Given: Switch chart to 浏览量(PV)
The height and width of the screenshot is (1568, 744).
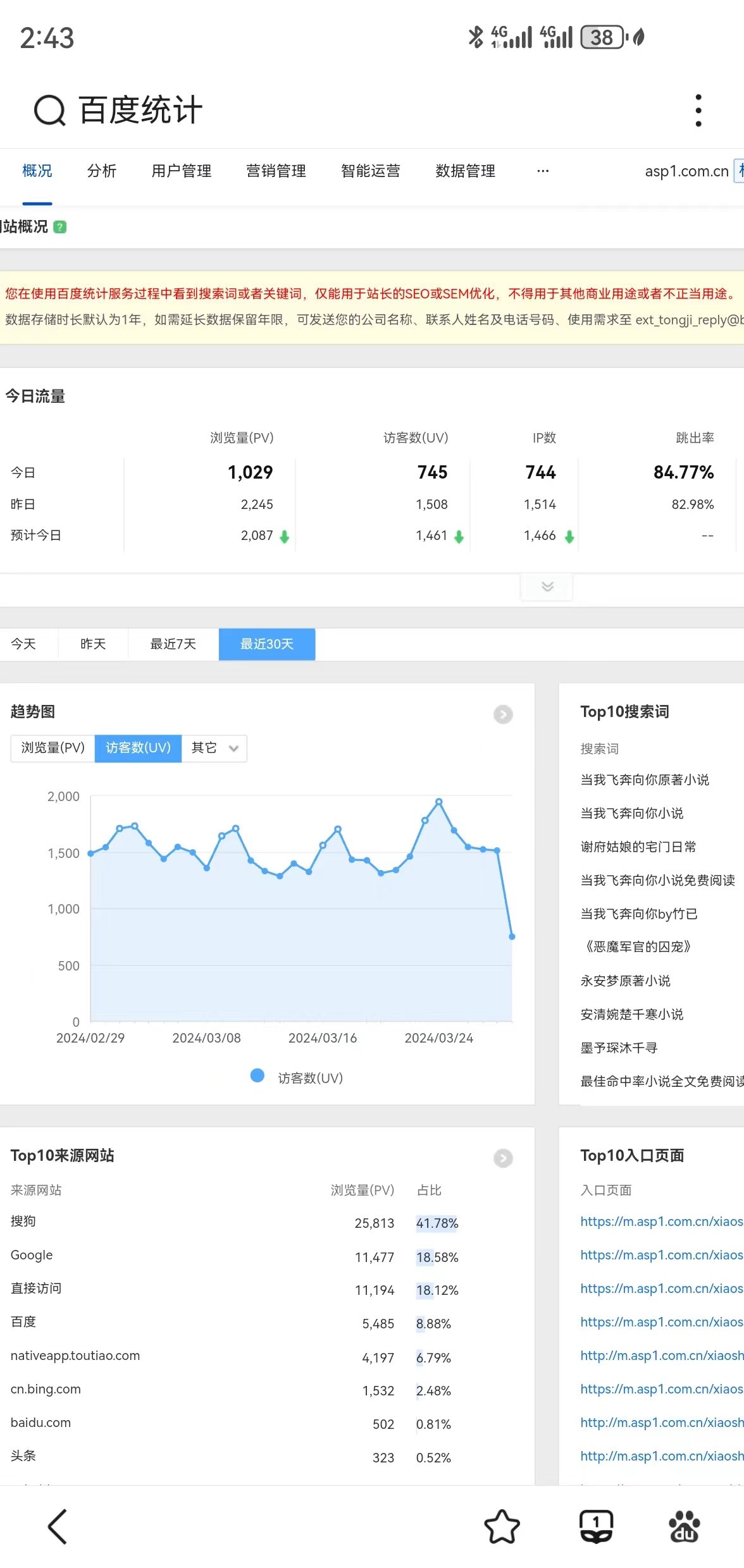Looking at the screenshot, I should 53,748.
